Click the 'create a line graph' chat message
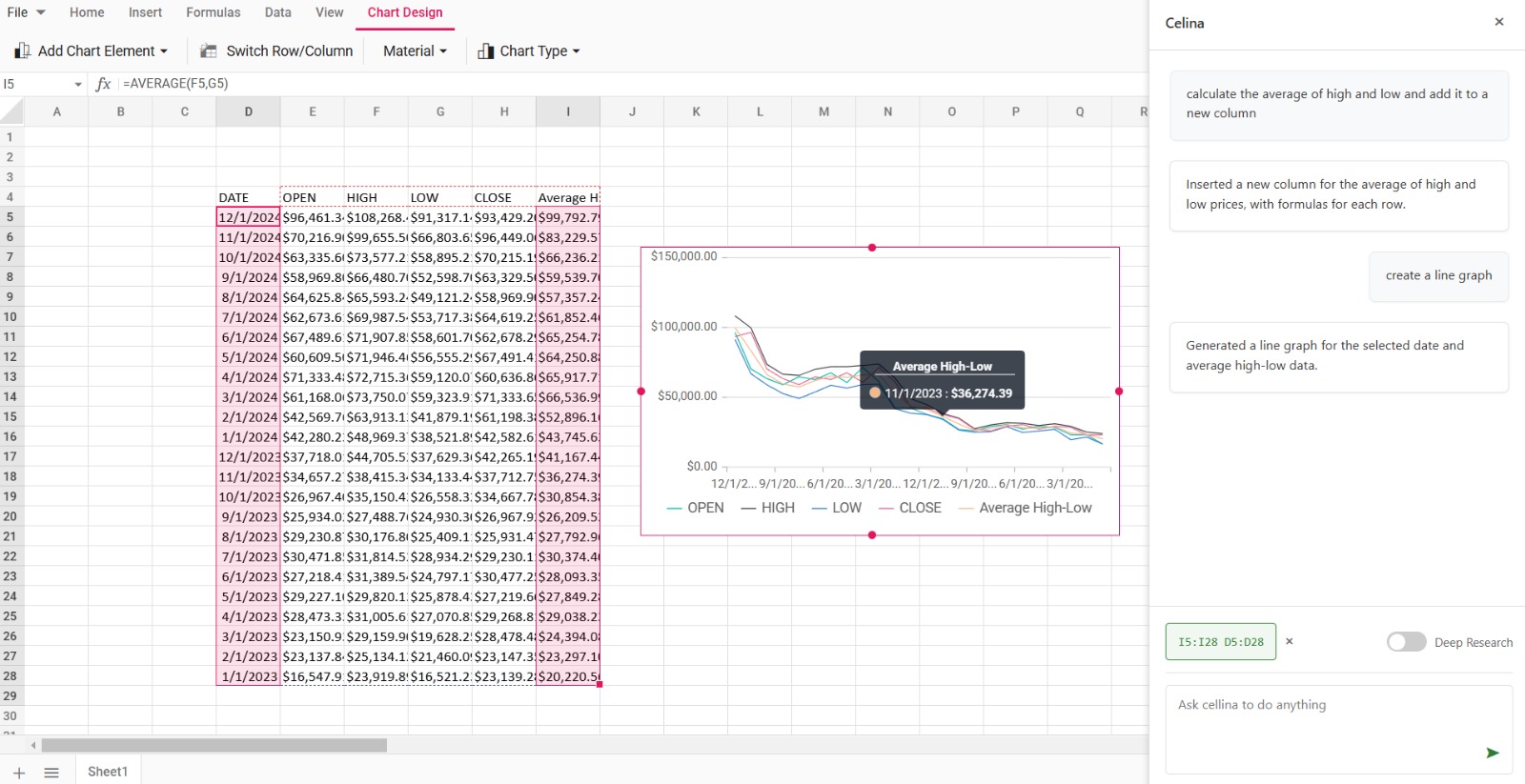 click(1438, 275)
